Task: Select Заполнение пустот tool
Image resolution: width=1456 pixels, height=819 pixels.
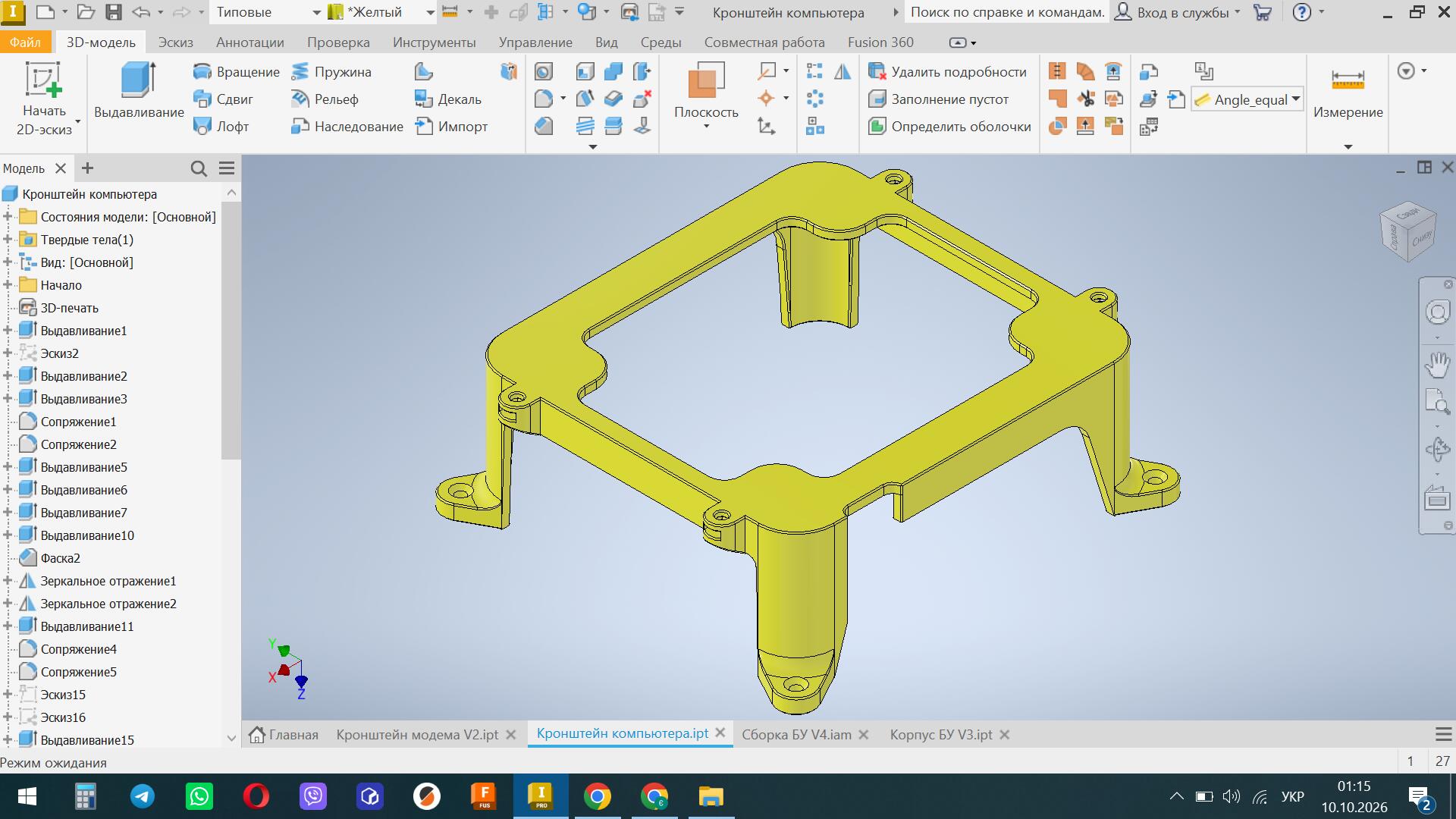Action: (x=938, y=99)
